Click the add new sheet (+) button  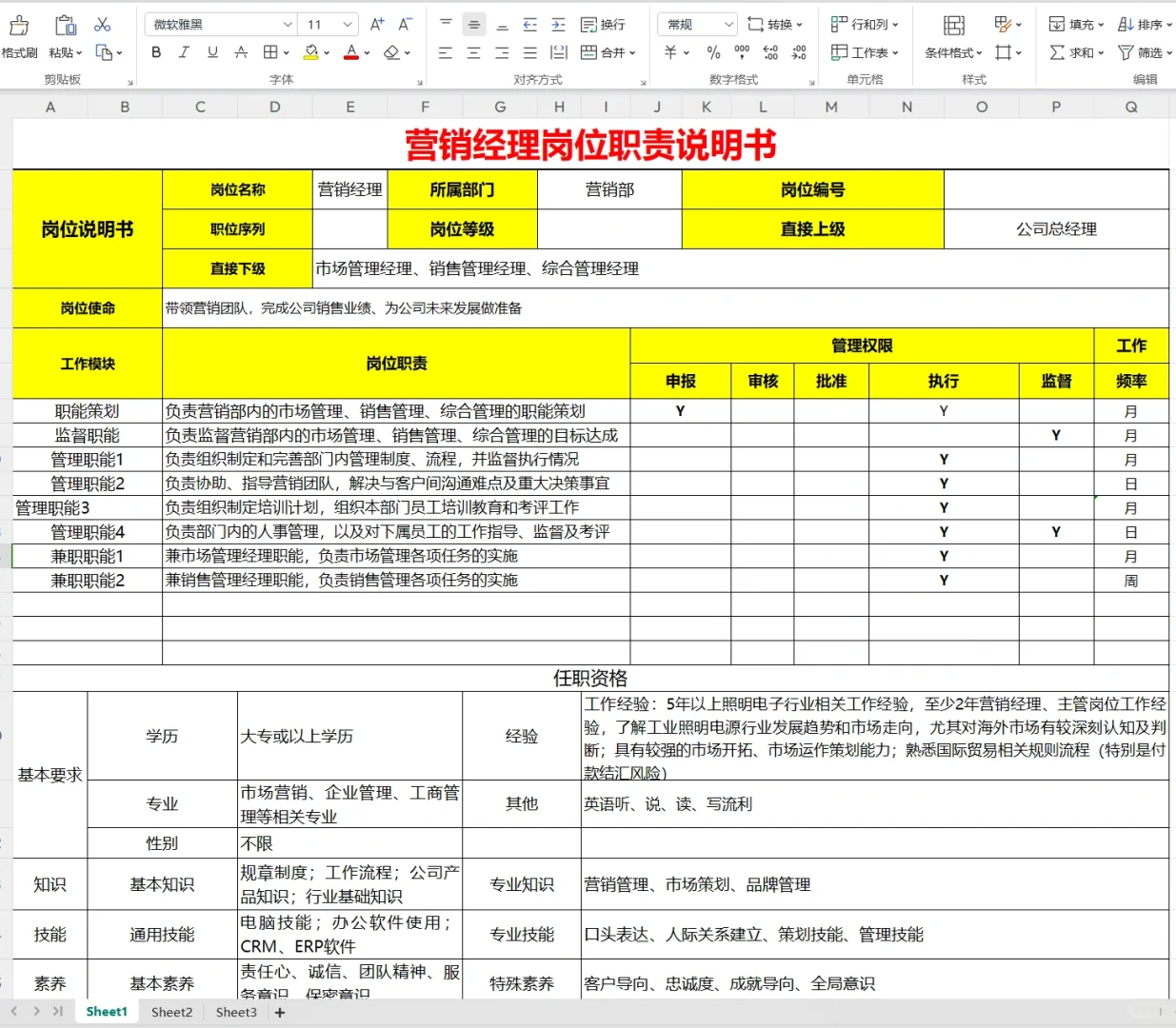coord(279,1012)
